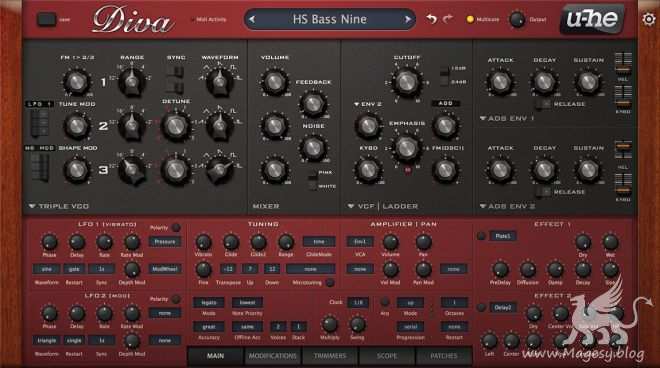This screenshot has width=660, height=368.
Task: Click the oscillator 2 Waveform selector knob
Action: (x=219, y=125)
